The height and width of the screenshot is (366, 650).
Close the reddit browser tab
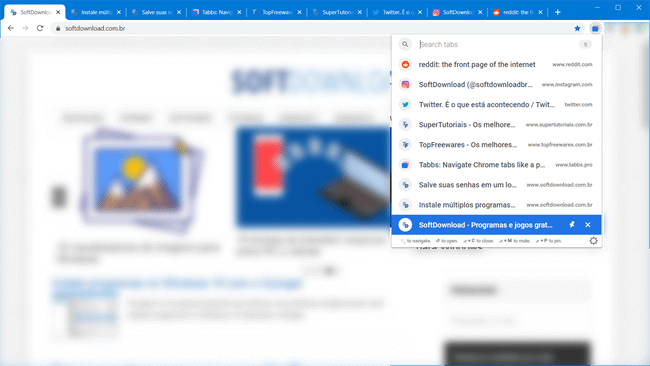[x=540, y=12]
